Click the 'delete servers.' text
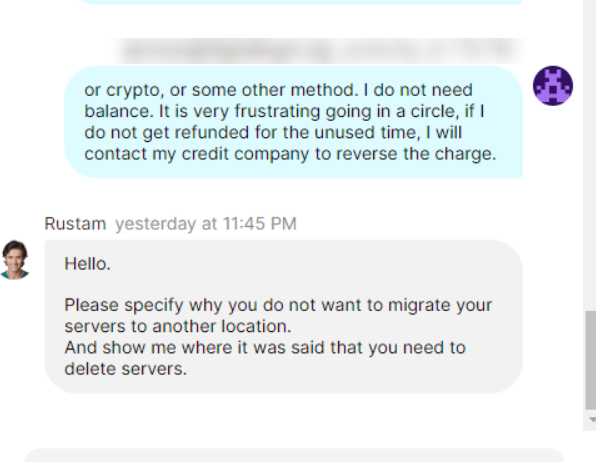596x462 pixels. tap(125, 369)
